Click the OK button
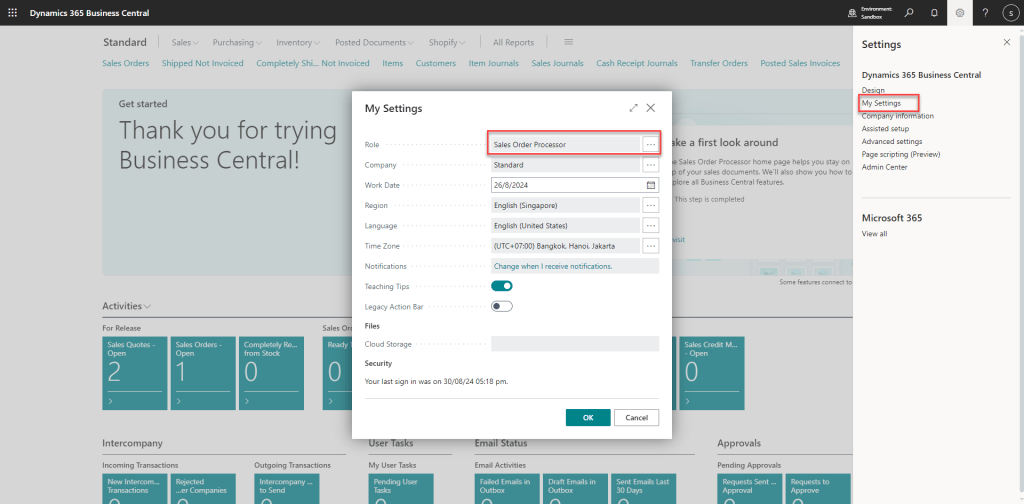The image size is (1024, 504). point(587,417)
